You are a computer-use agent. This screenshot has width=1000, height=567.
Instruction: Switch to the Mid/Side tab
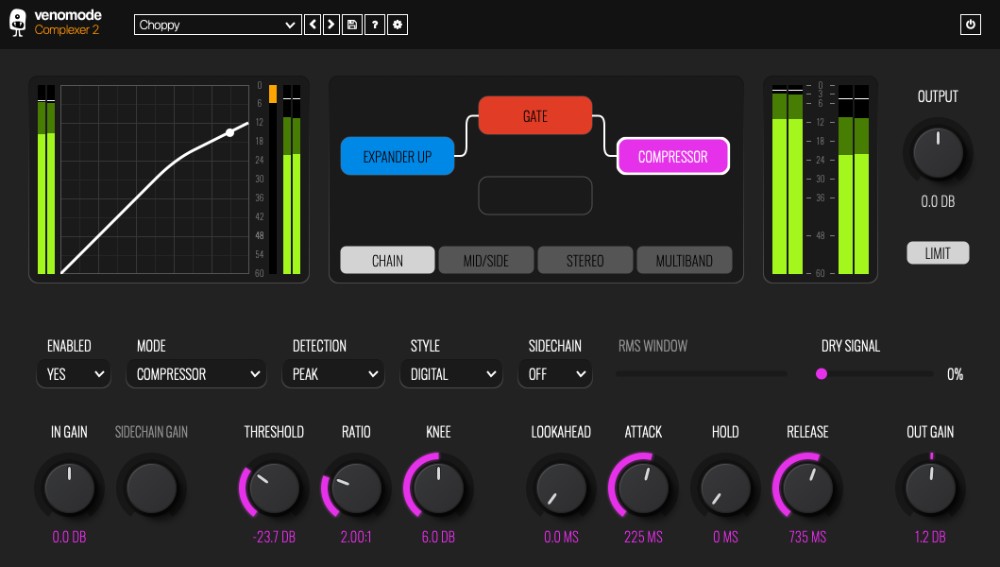(486, 260)
